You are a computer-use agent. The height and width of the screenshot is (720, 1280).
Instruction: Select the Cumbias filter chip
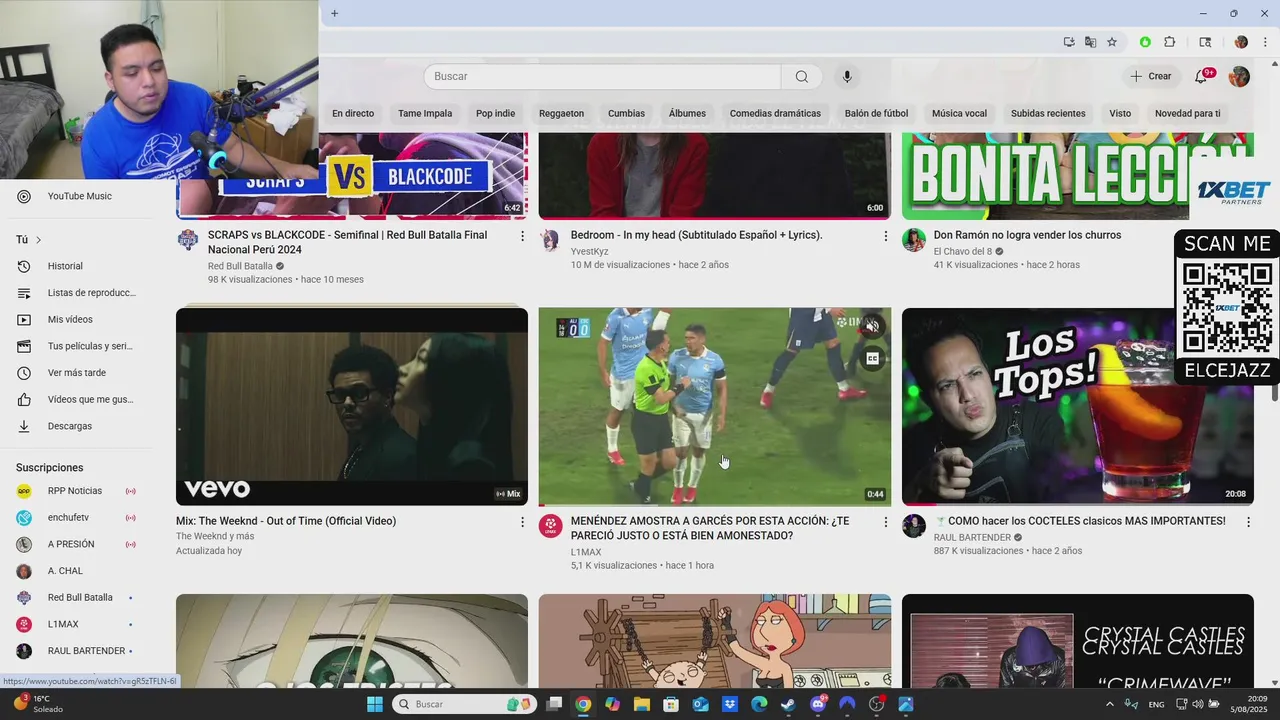(626, 114)
